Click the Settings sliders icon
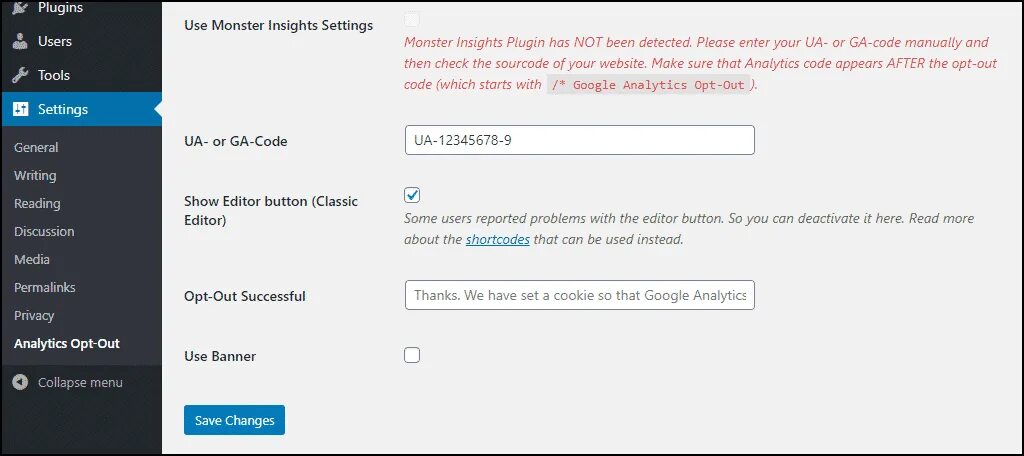The width and height of the screenshot is (1024, 456). (20, 110)
